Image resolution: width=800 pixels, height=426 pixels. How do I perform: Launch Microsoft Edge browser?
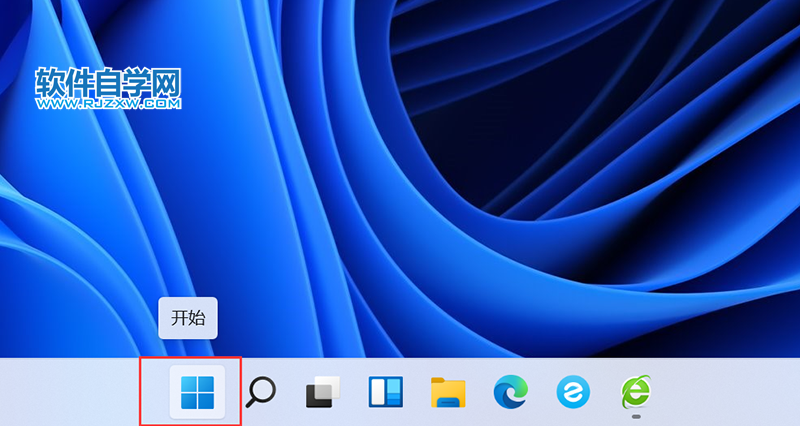(x=511, y=392)
